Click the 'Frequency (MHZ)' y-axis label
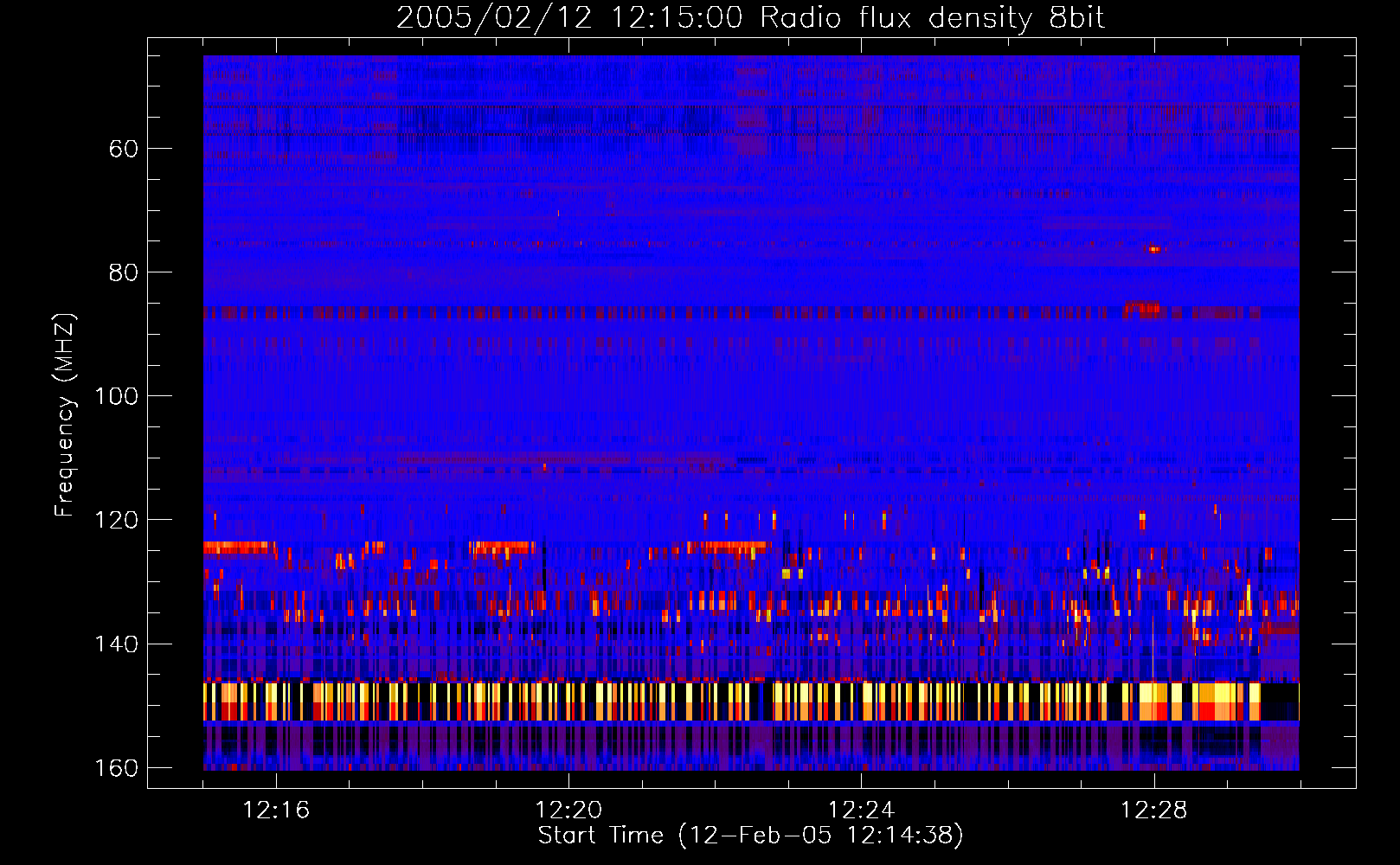This screenshot has height=865, width=1400. (65, 414)
